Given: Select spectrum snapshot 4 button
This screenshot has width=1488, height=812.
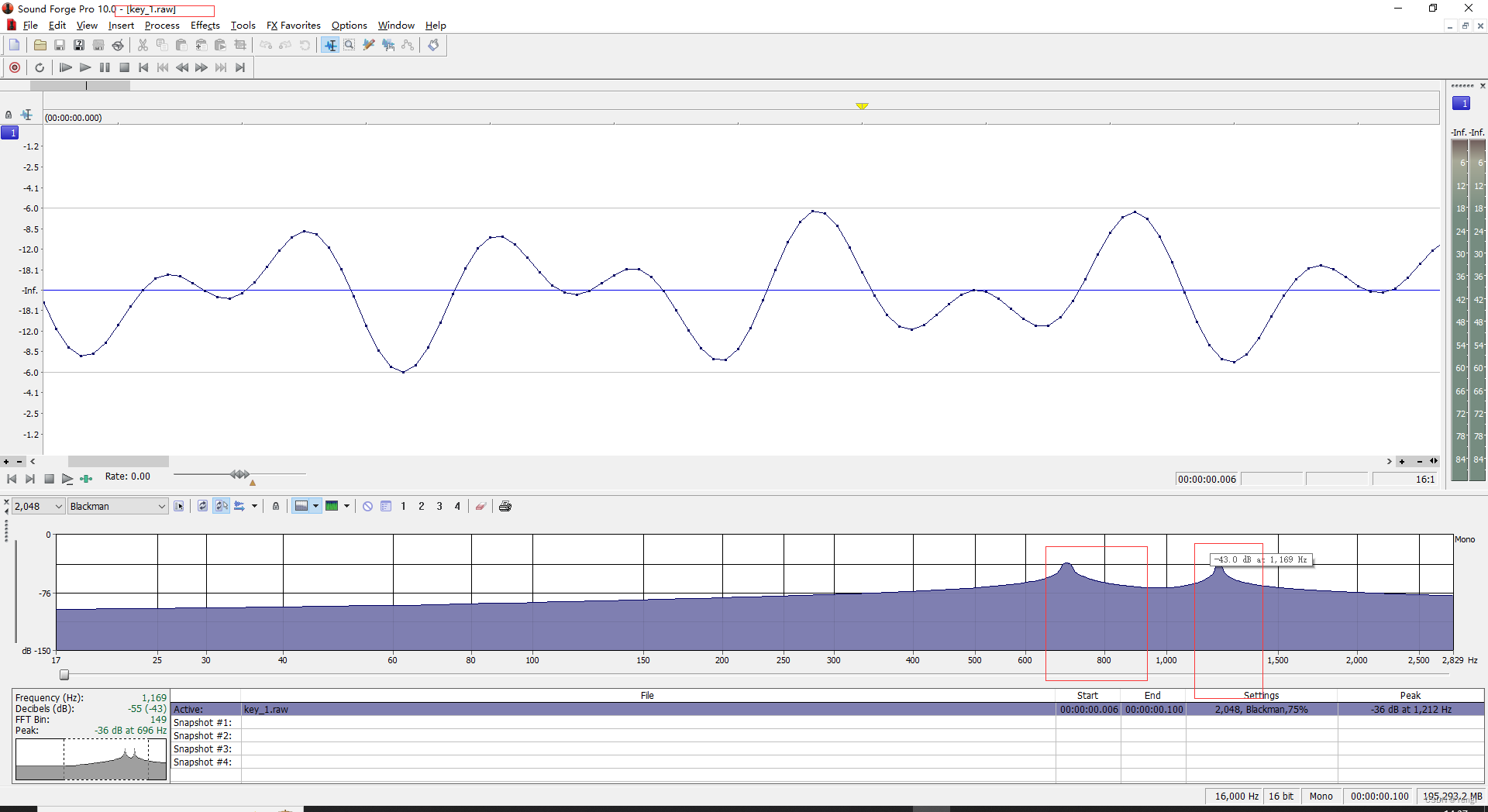Looking at the screenshot, I should click(457, 506).
